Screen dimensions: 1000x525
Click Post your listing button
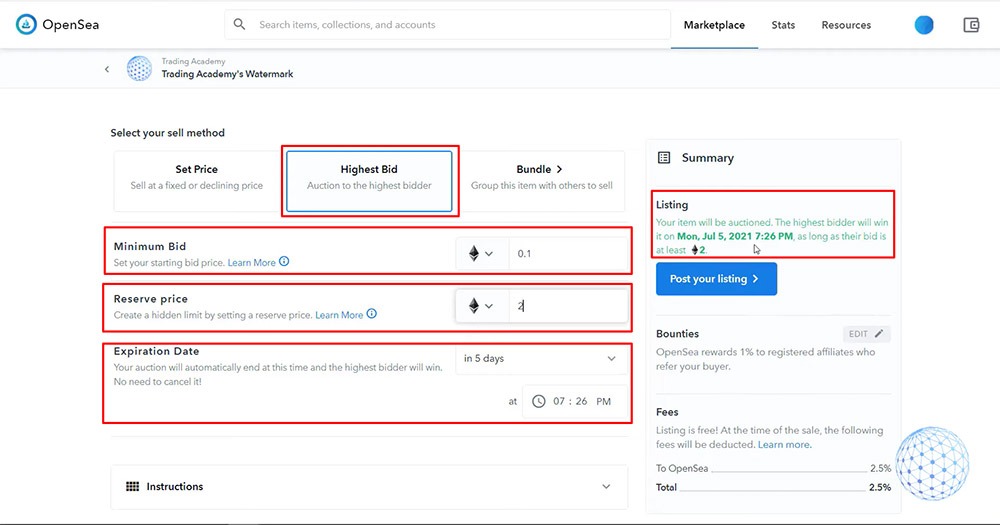pos(716,279)
